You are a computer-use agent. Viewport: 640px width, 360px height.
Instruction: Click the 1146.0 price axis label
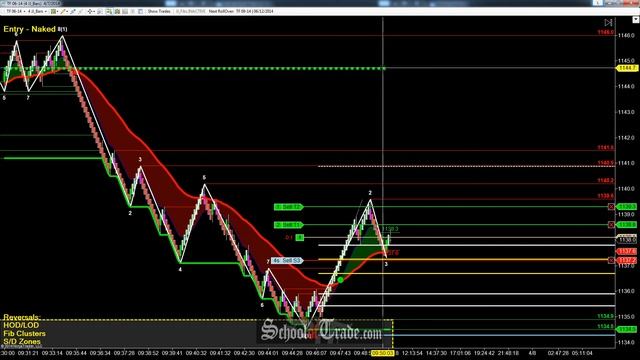click(627, 36)
